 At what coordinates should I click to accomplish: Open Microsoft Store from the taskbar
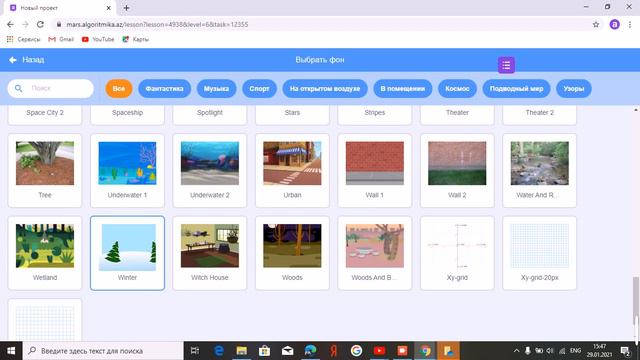(x=264, y=351)
